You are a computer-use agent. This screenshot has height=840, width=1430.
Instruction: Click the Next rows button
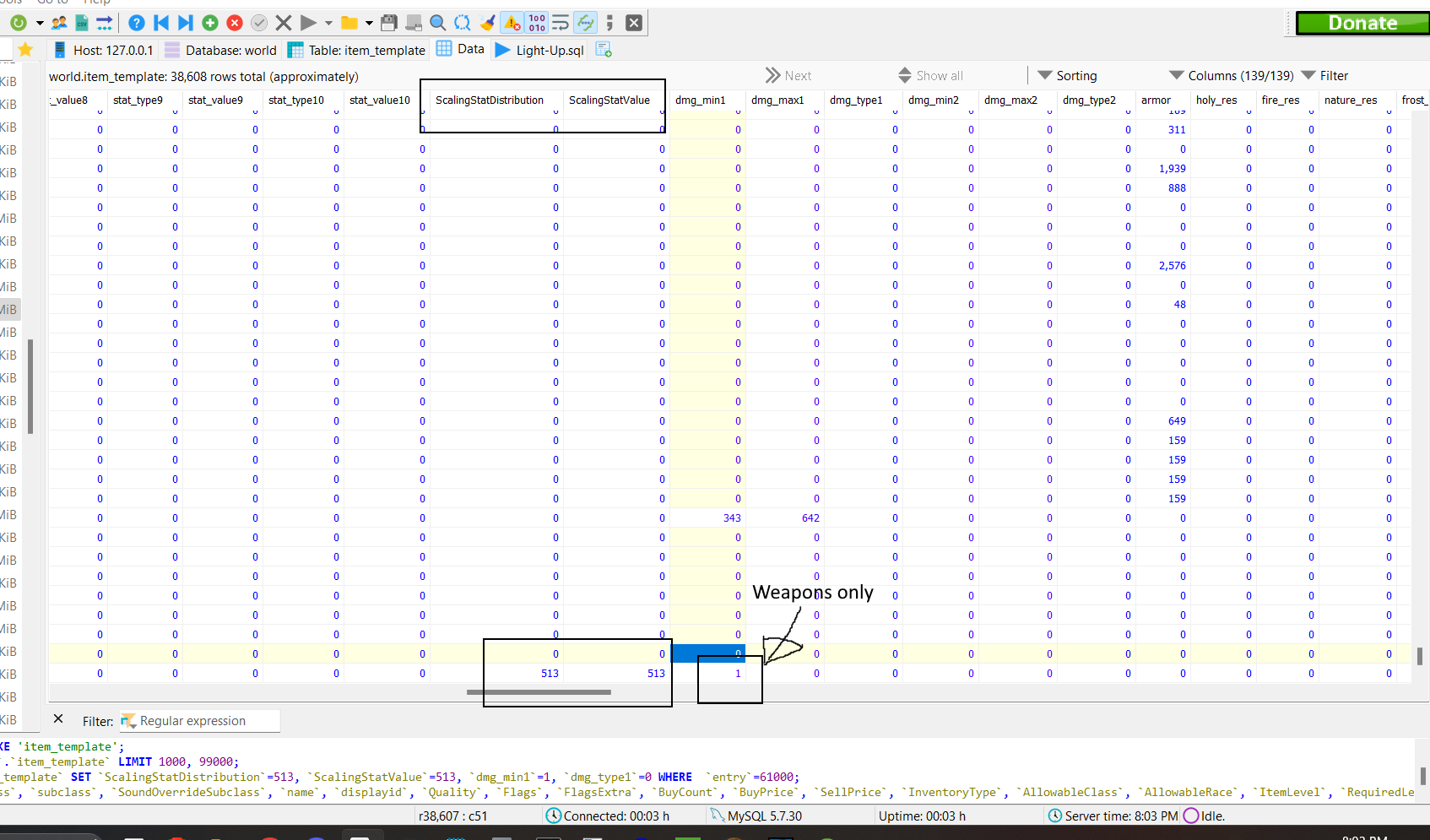tap(788, 76)
